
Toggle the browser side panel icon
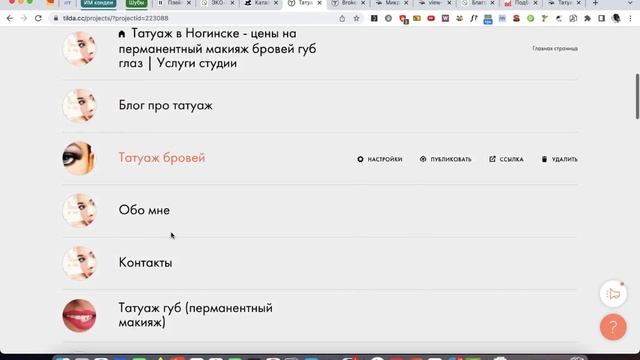(x=602, y=18)
